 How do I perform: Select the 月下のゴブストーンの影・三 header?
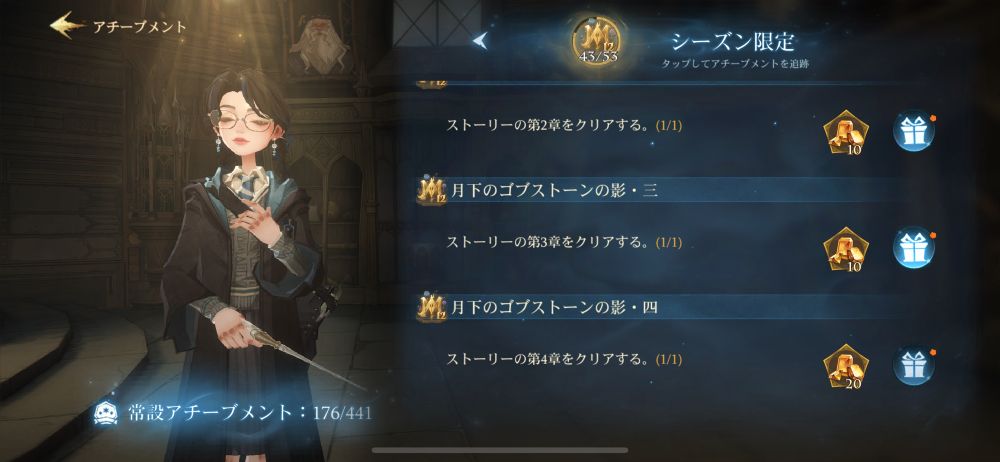(663, 190)
